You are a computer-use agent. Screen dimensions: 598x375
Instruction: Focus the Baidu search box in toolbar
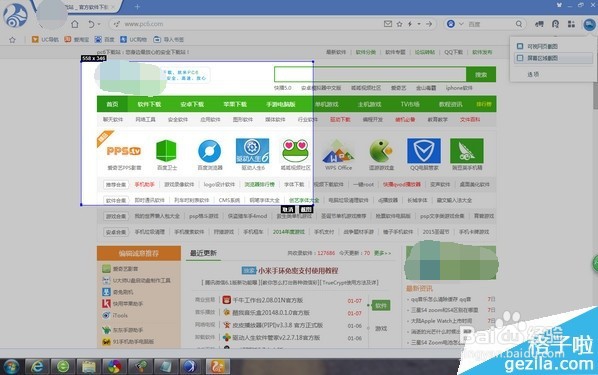pyautogui.click(x=490, y=24)
